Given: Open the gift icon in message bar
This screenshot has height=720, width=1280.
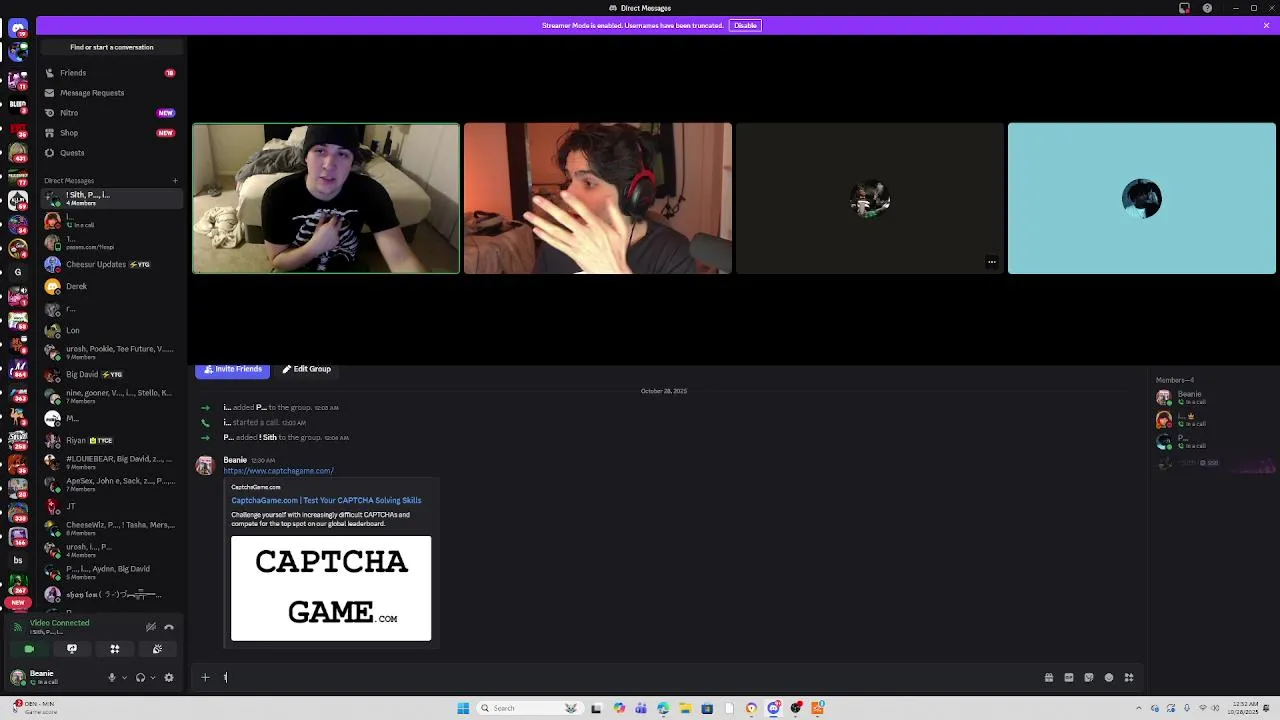Looking at the screenshot, I should (x=1049, y=678).
